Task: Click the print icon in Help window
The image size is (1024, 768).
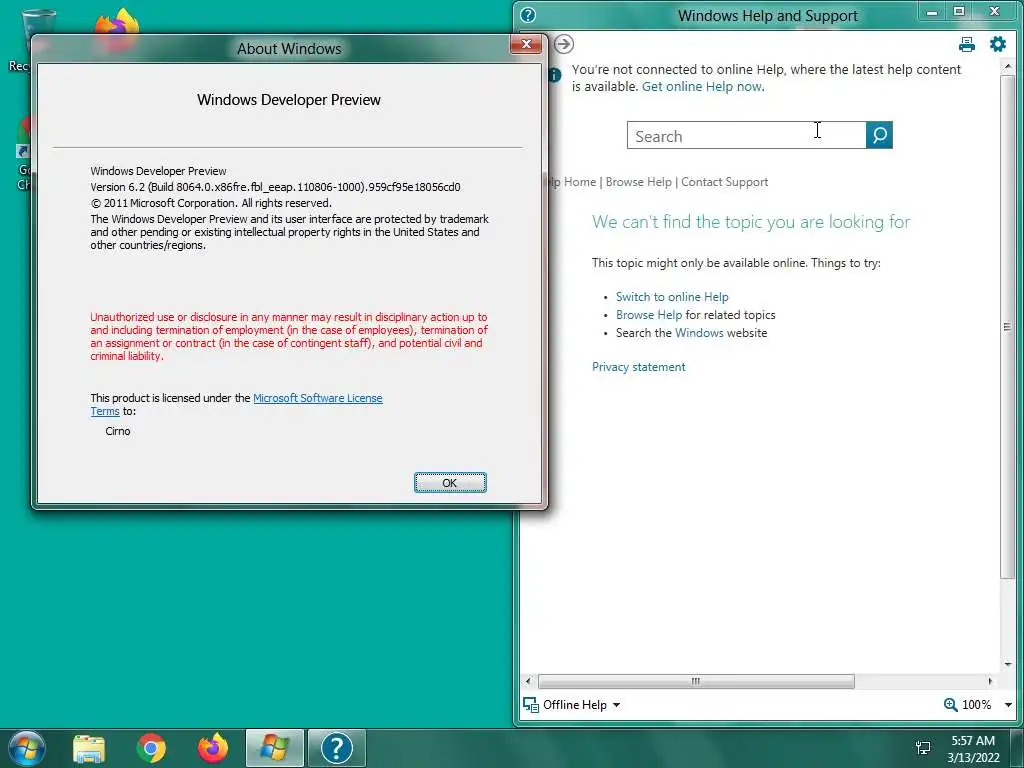Action: pos(967,44)
